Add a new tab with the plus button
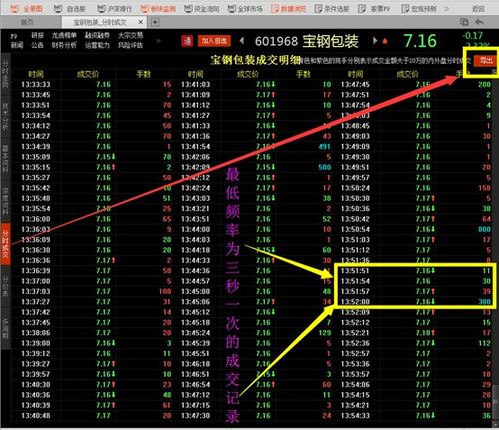 click(x=155, y=22)
